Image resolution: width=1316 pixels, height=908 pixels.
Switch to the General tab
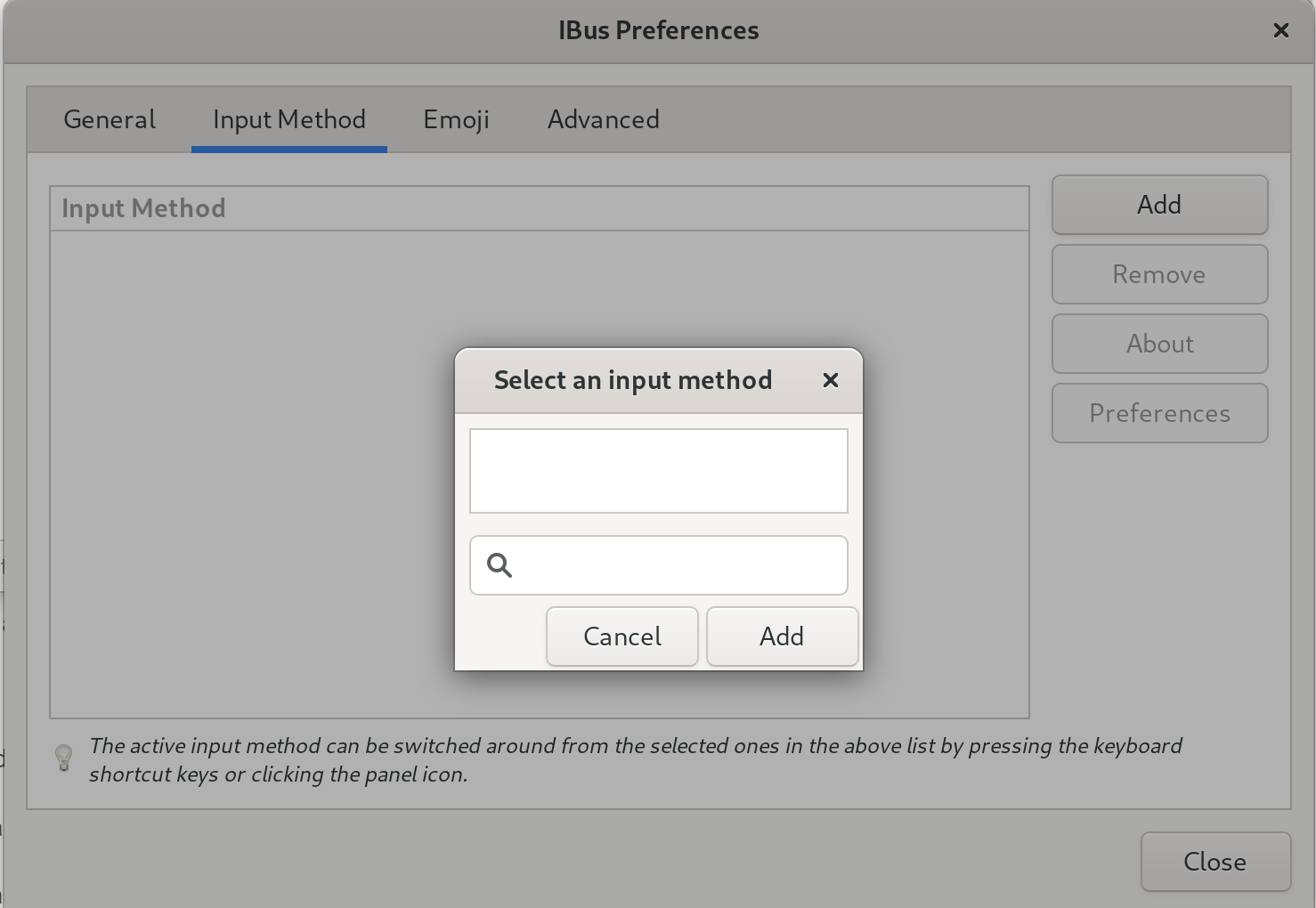pyautogui.click(x=109, y=119)
